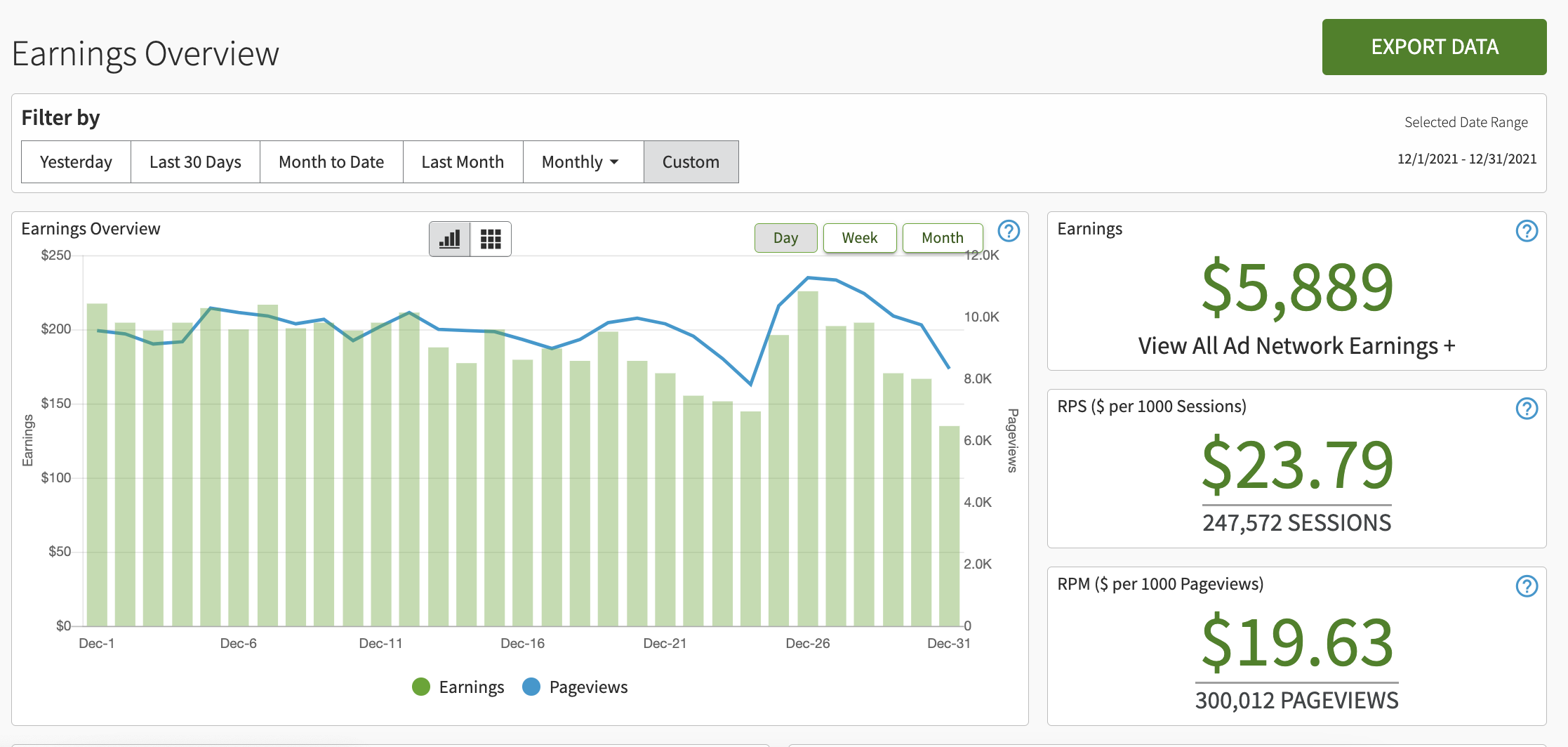
Task: Open help icon on RPM card
Action: coord(1527,586)
